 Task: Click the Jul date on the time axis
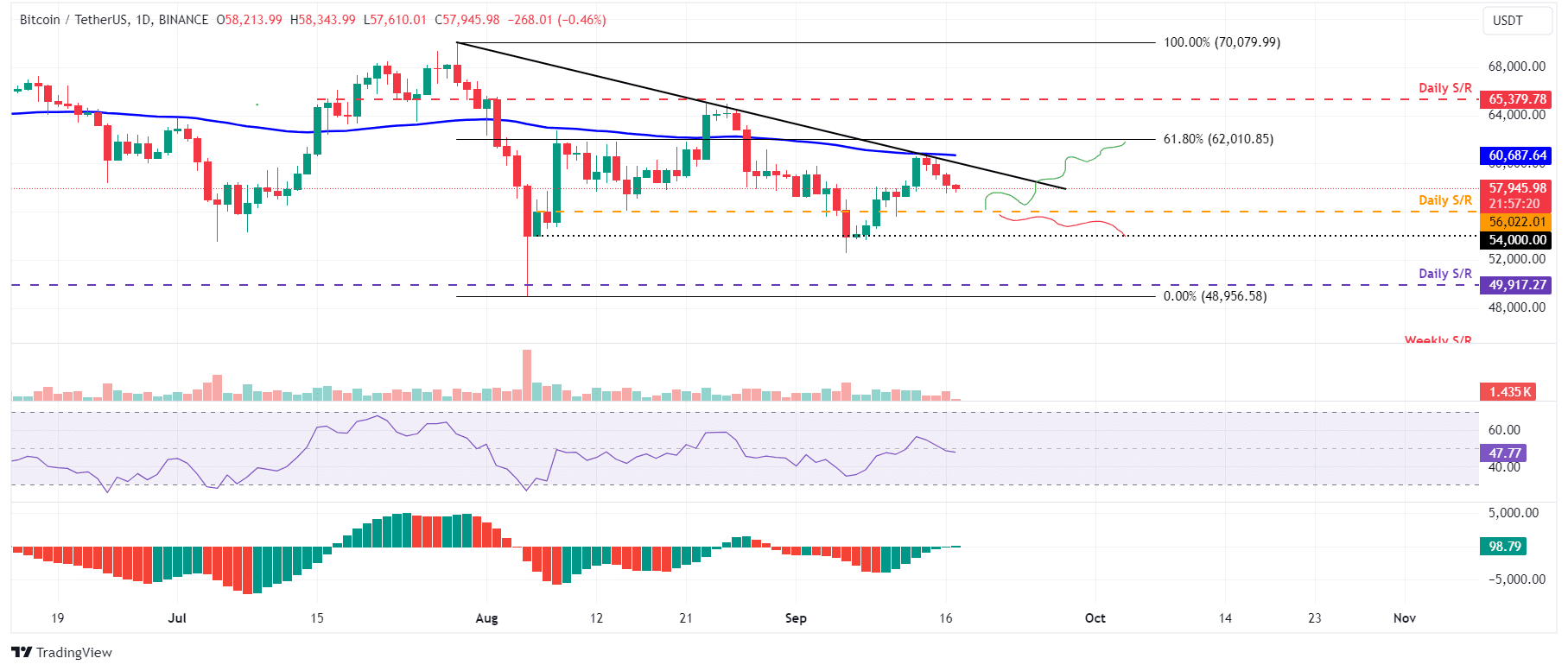177,618
